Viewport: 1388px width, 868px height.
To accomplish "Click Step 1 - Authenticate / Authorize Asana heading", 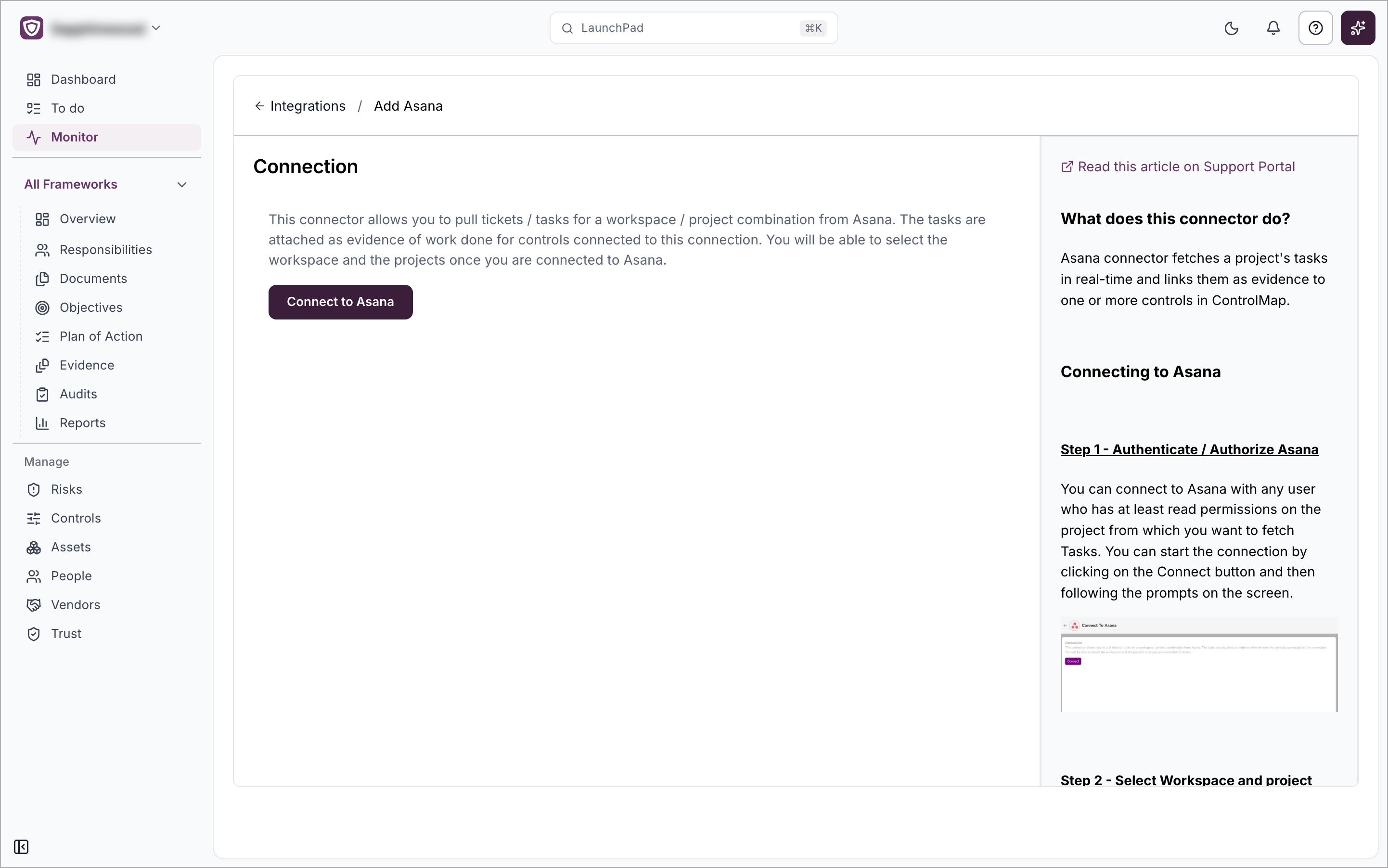I will pos(1189,449).
